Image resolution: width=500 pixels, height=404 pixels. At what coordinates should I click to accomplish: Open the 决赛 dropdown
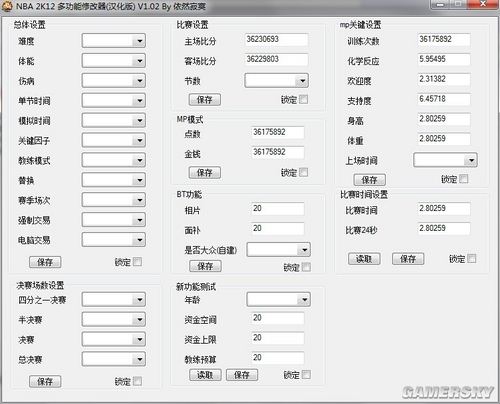click(x=114, y=340)
